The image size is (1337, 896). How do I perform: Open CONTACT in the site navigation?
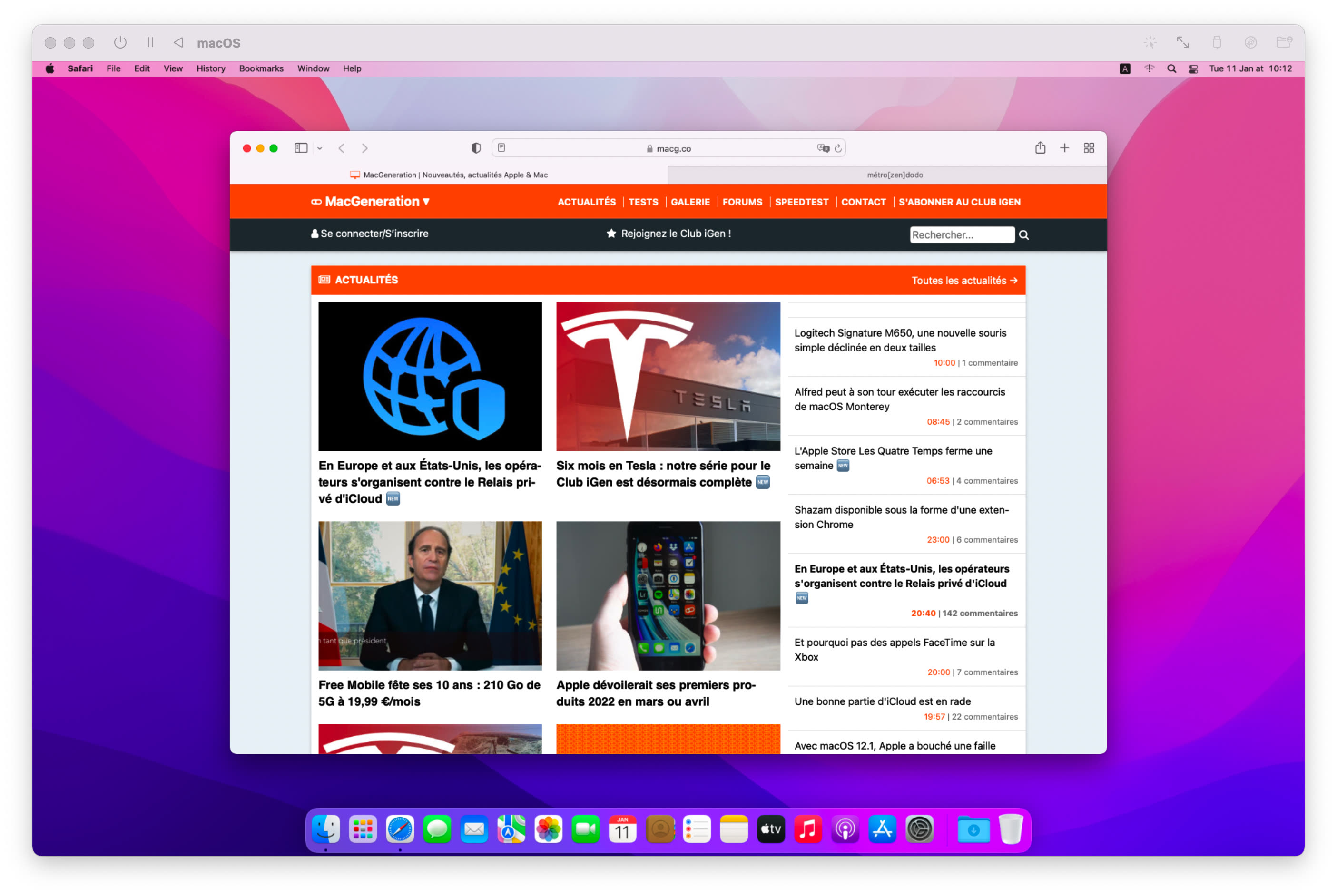(863, 202)
